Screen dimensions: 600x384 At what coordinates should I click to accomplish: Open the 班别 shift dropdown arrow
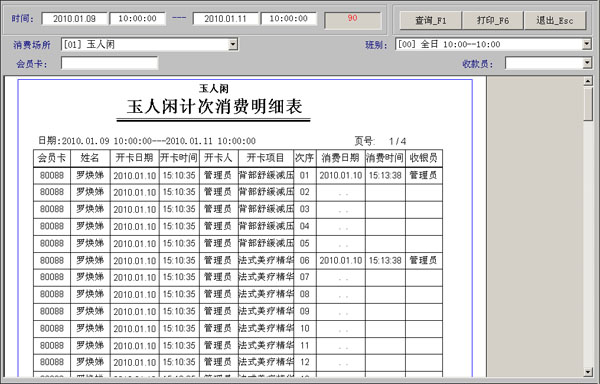(587, 44)
